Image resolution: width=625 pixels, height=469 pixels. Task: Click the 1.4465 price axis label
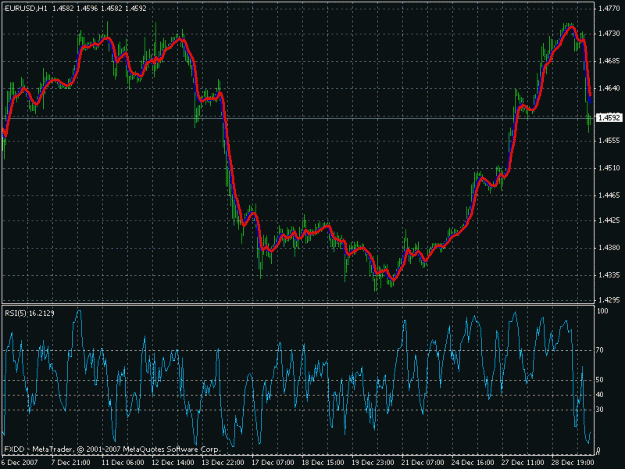609,195
